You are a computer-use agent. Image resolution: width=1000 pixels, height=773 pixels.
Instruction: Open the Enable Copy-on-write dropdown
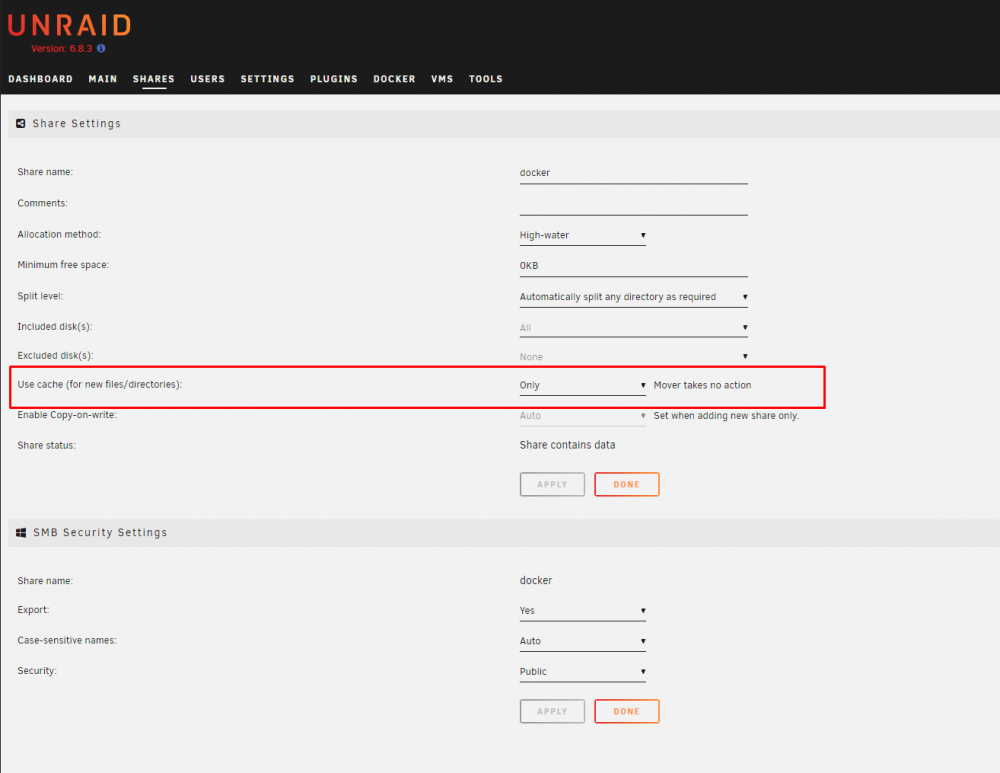point(582,416)
